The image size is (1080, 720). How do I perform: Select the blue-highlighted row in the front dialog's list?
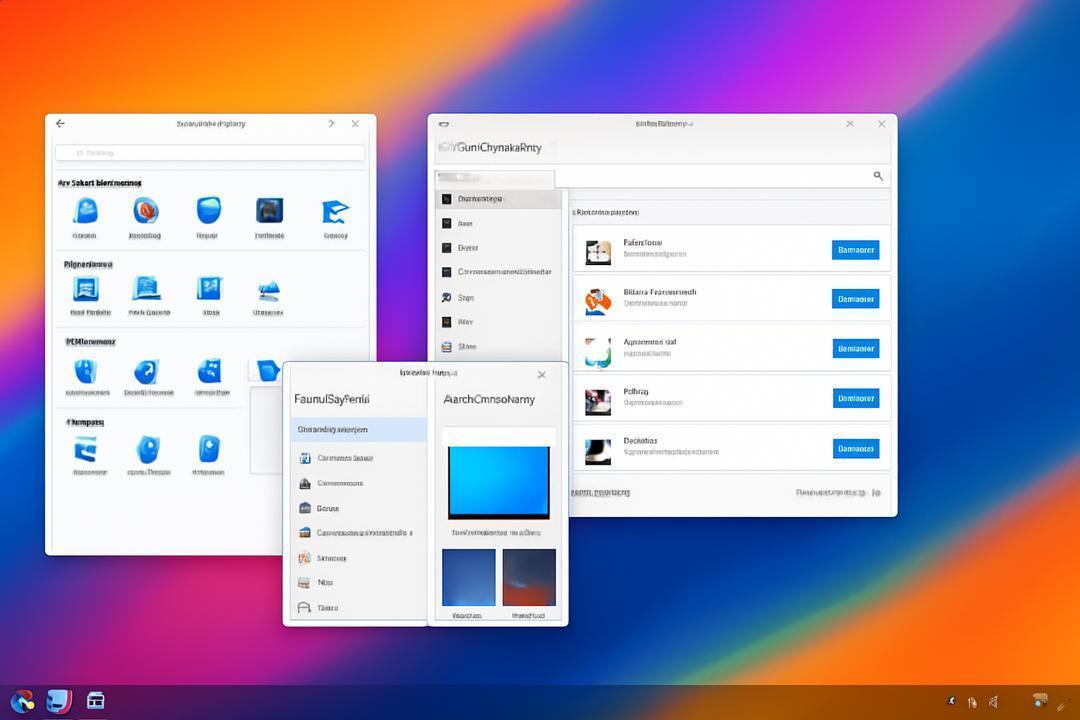pyautogui.click(x=359, y=429)
